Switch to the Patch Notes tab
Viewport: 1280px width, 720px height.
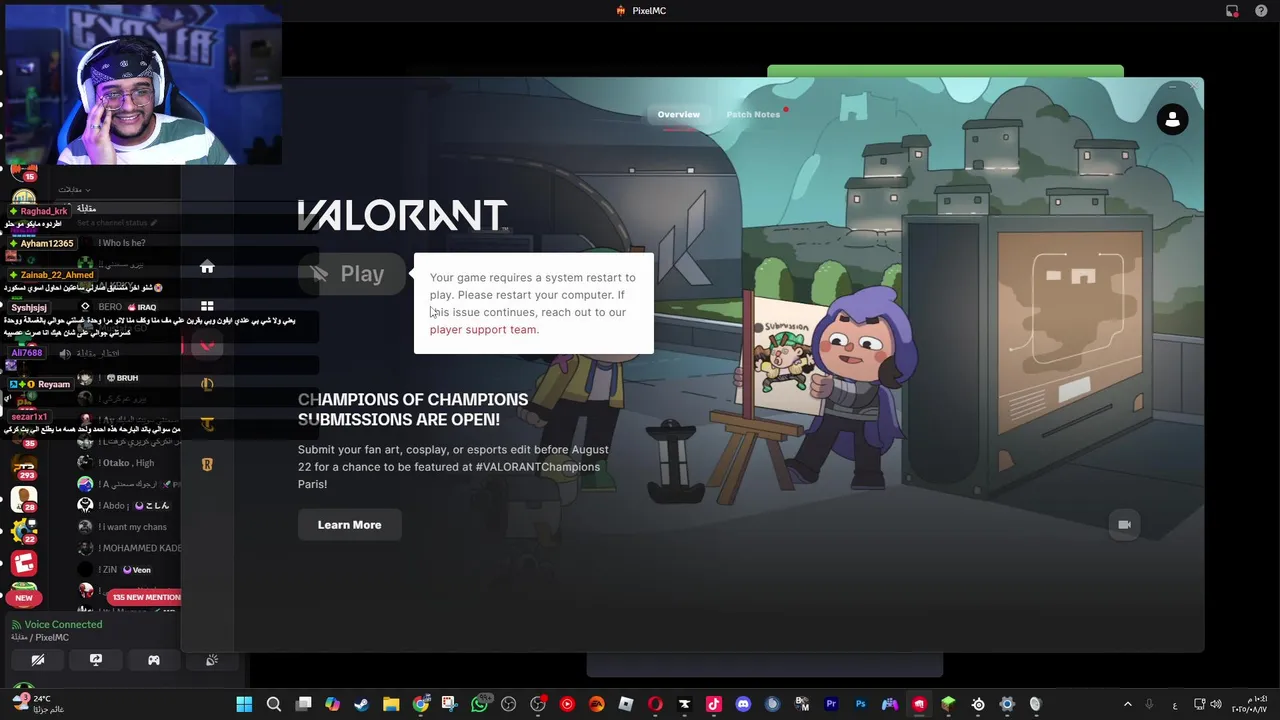(x=753, y=114)
